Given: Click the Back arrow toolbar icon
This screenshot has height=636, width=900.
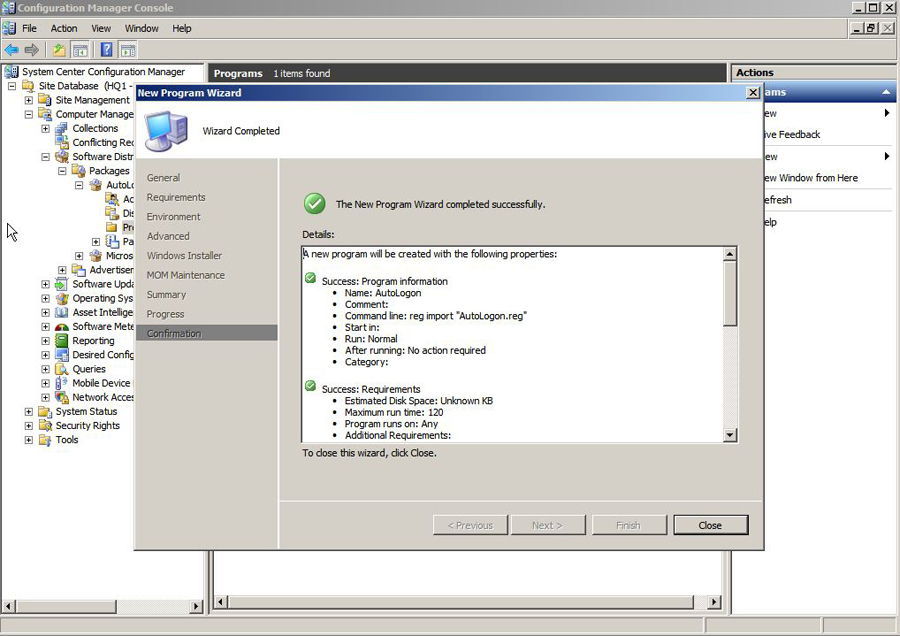Looking at the screenshot, I should [x=11, y=50].
